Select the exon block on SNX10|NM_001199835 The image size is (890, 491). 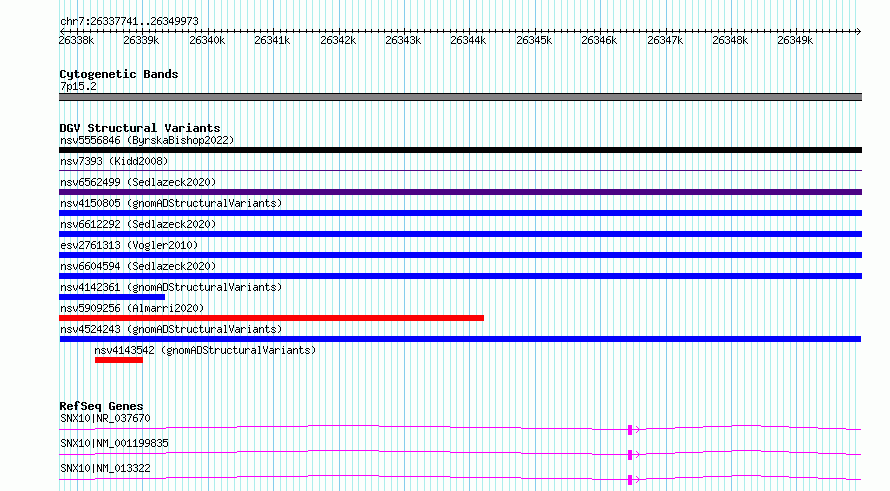coord(630,455)
